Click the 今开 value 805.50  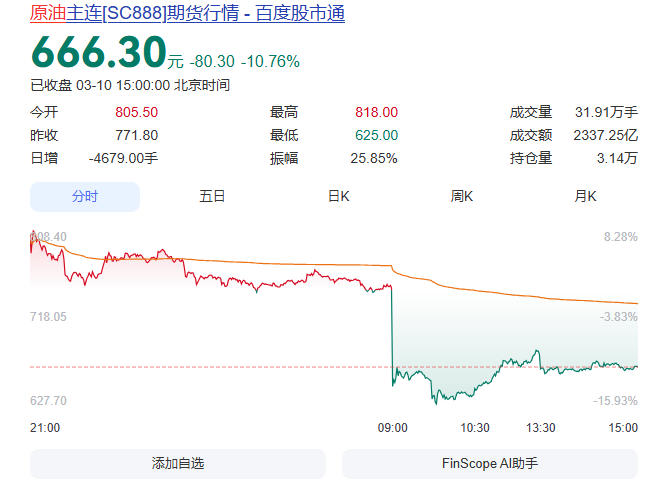click(x=136, y=112)
